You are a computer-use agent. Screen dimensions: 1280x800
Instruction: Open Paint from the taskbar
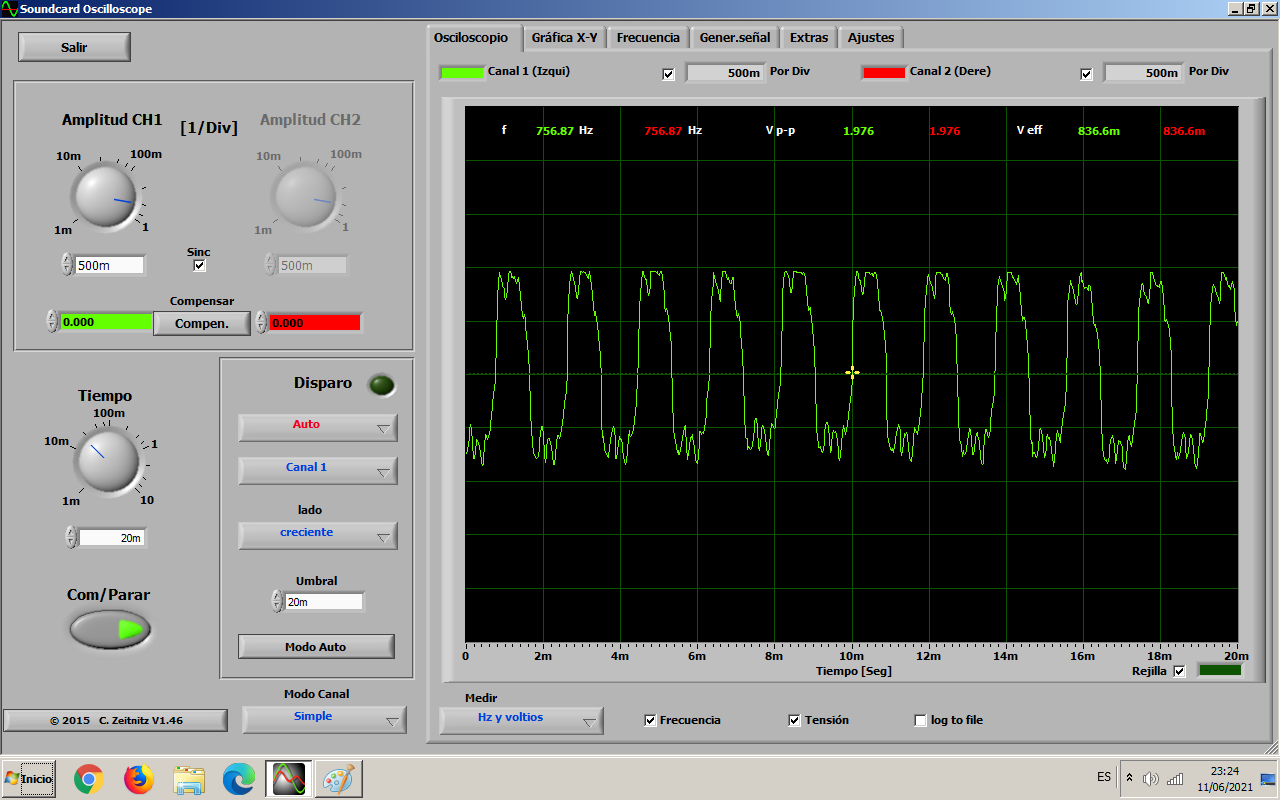point(339,778)
